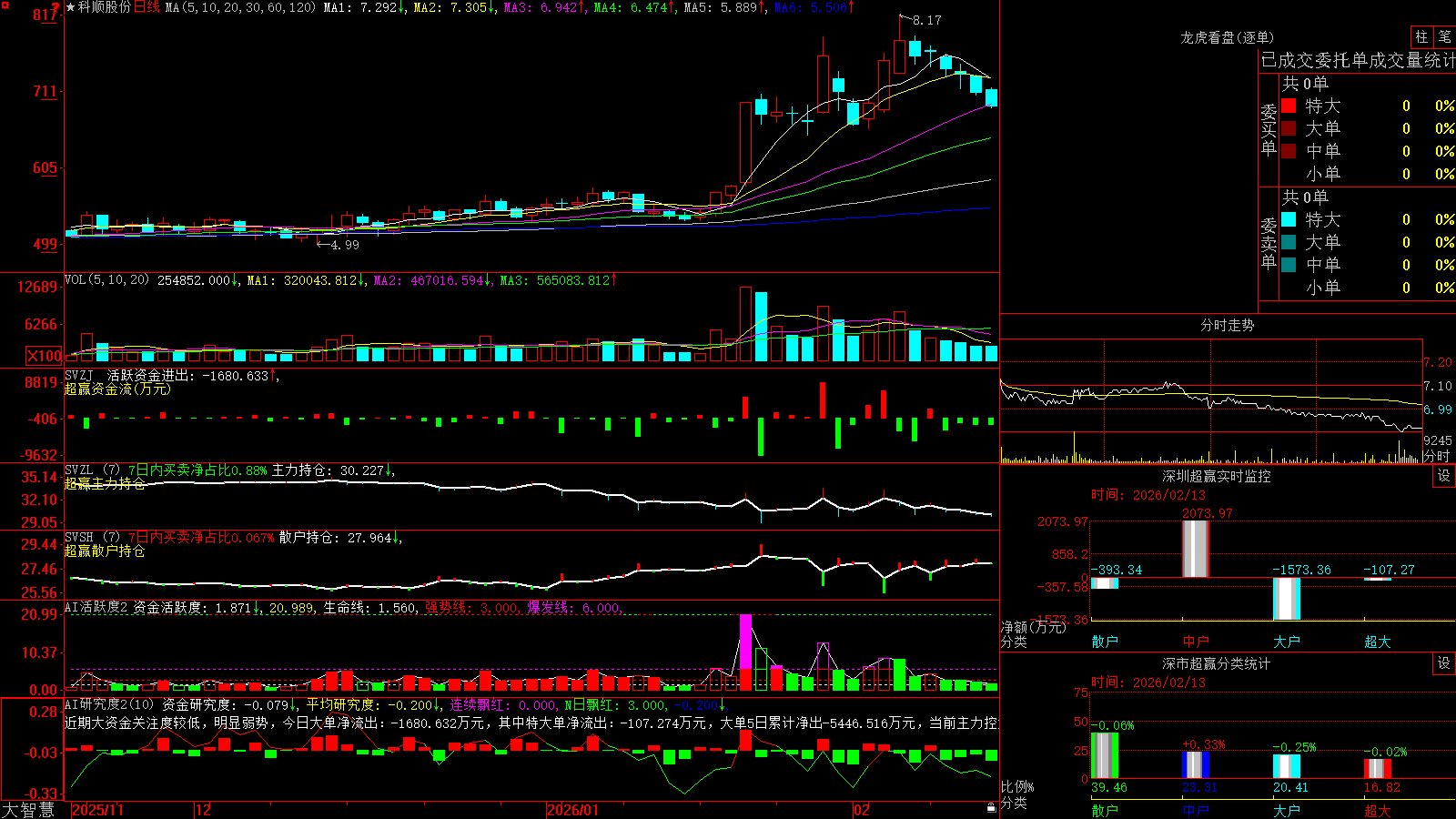Select the 柱 bar-mode button

coord(1421,36)
